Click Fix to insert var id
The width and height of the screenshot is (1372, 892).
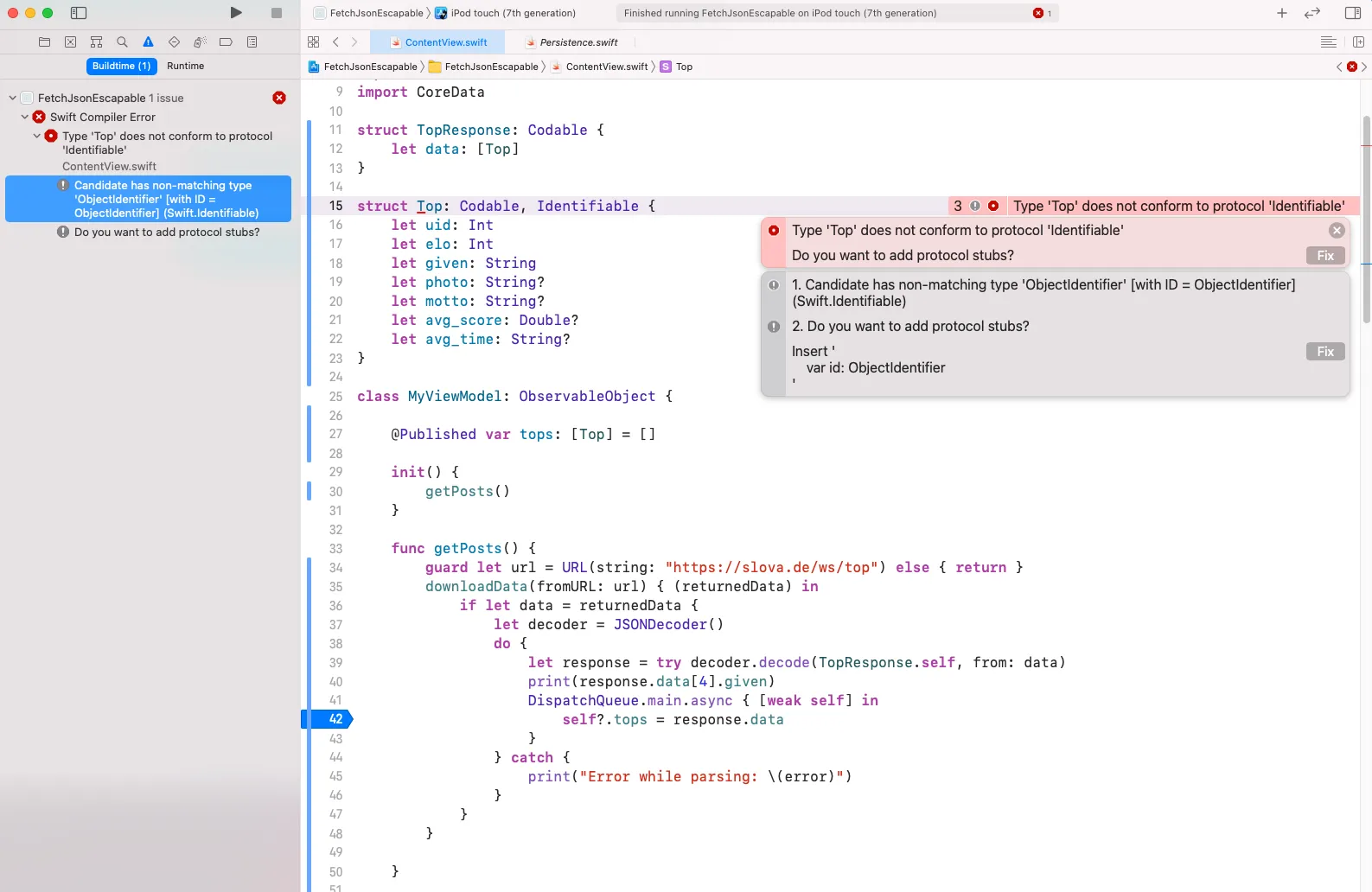click(x=1325, y=352)
